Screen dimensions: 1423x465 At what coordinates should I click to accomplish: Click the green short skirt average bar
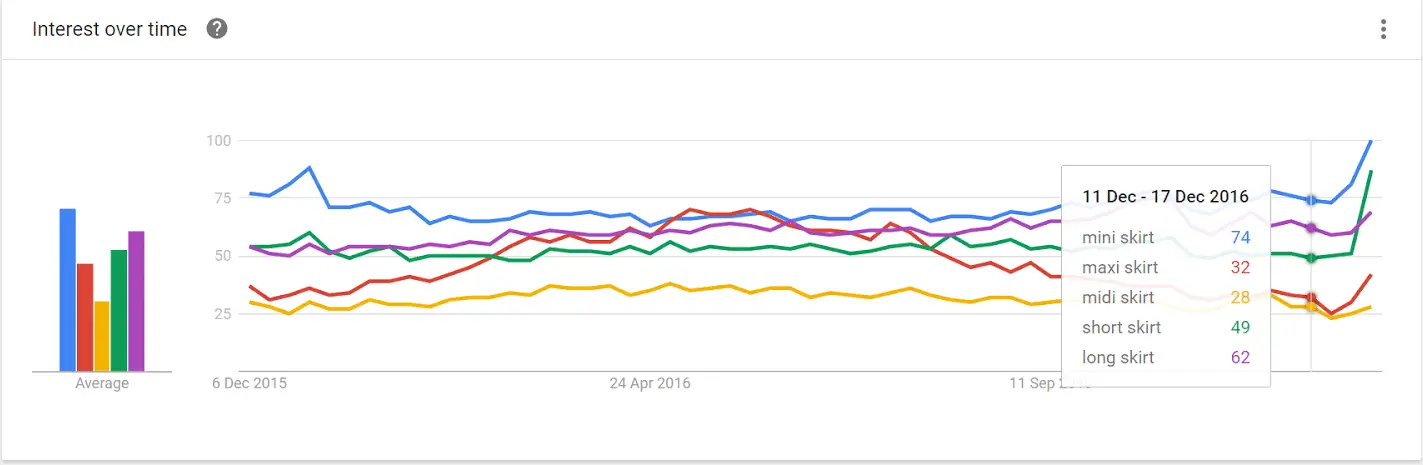119,310
